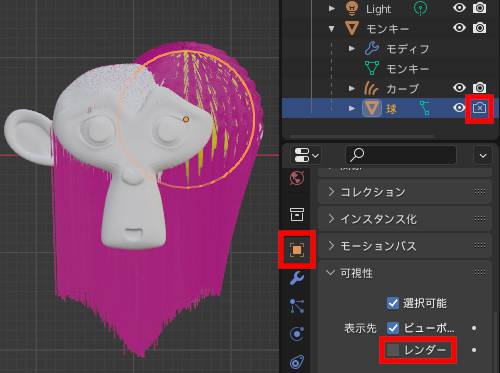Click the monkey head mesh in viewport

click(133, 150)
